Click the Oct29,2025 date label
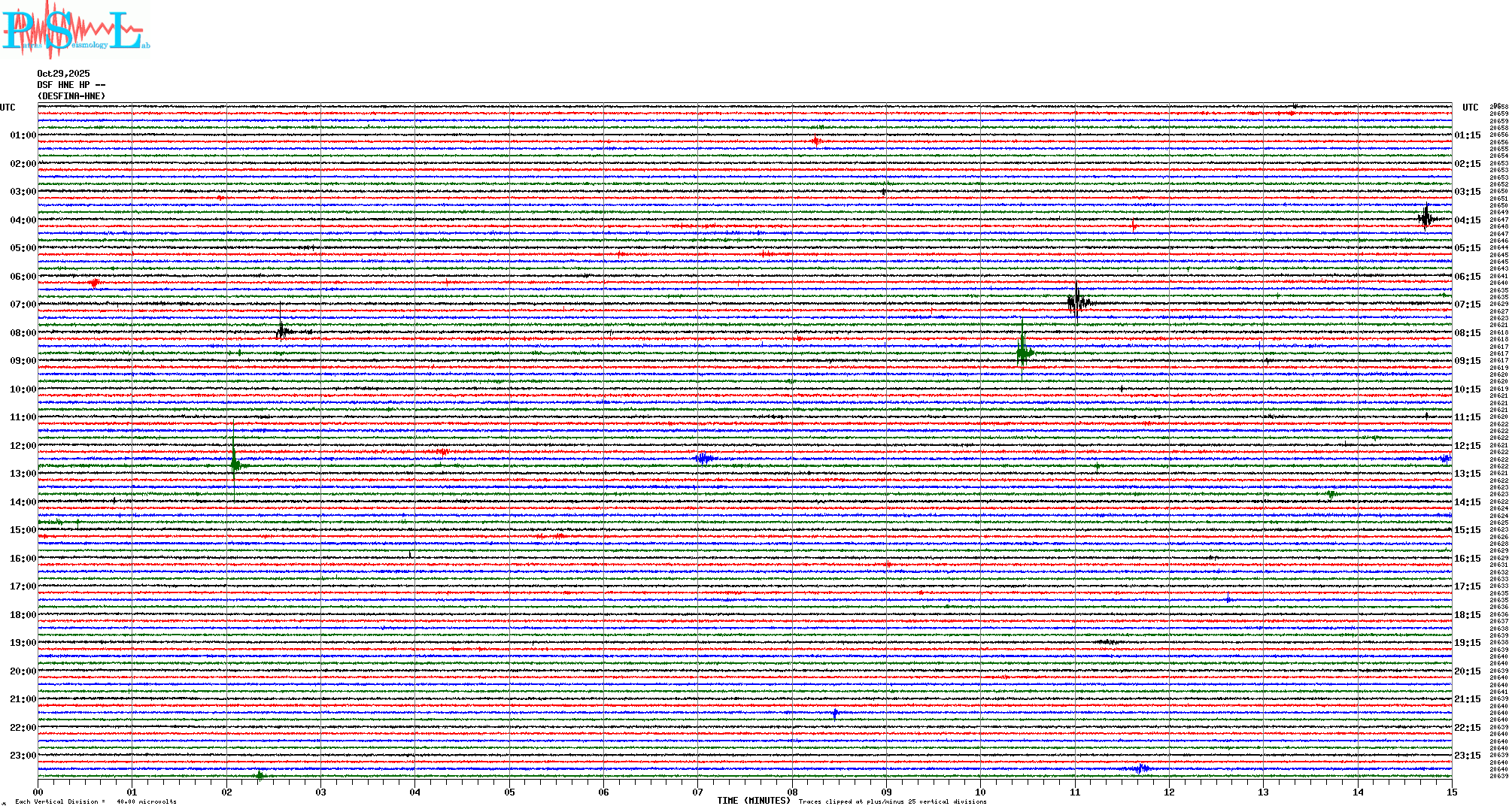 (x=63, y=74)
